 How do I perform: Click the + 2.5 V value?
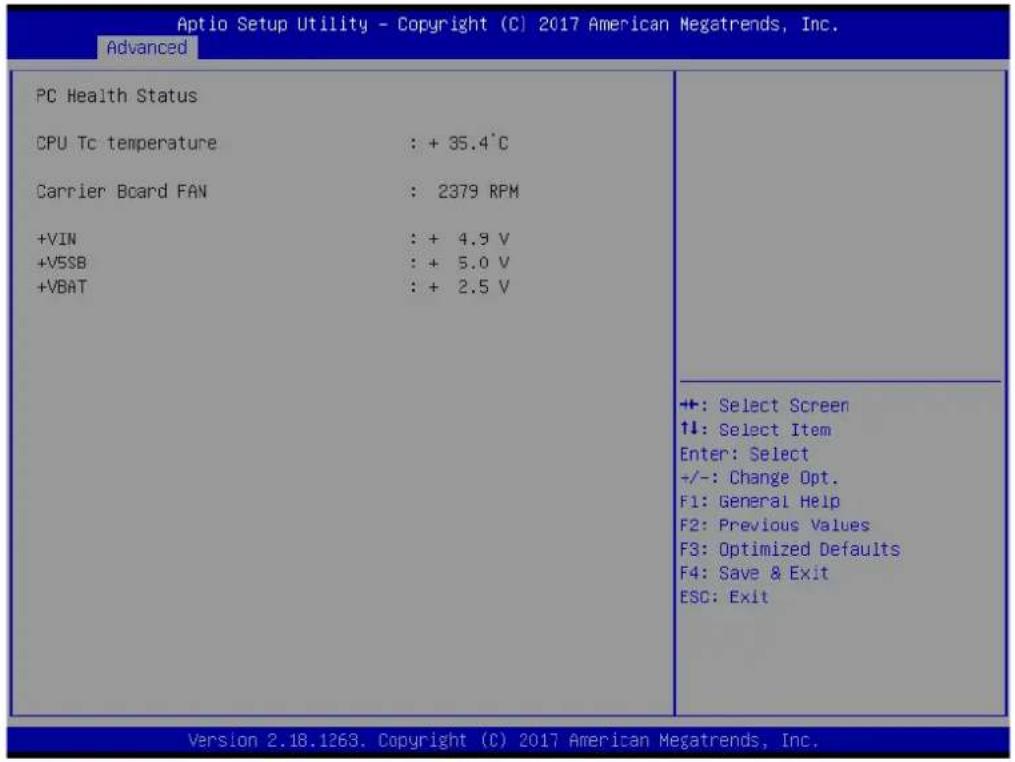(x=469, y=287)
